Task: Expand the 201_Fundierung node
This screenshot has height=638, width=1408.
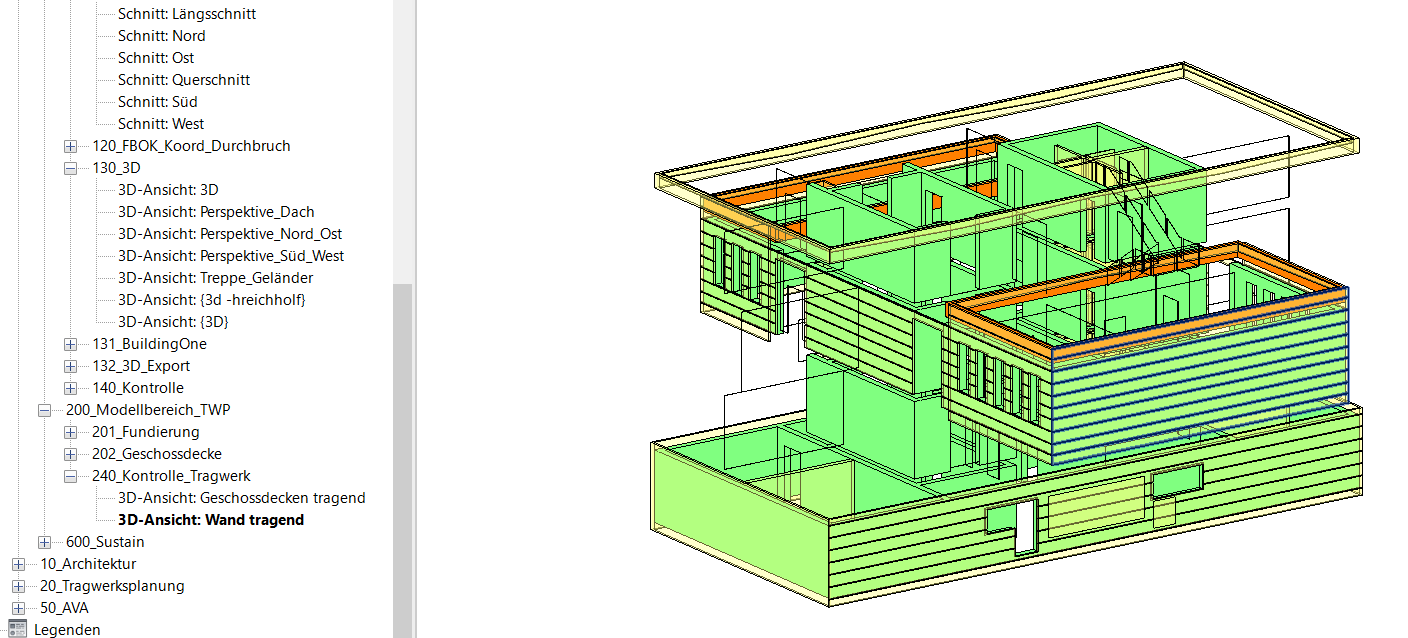Action: (70, 432)
